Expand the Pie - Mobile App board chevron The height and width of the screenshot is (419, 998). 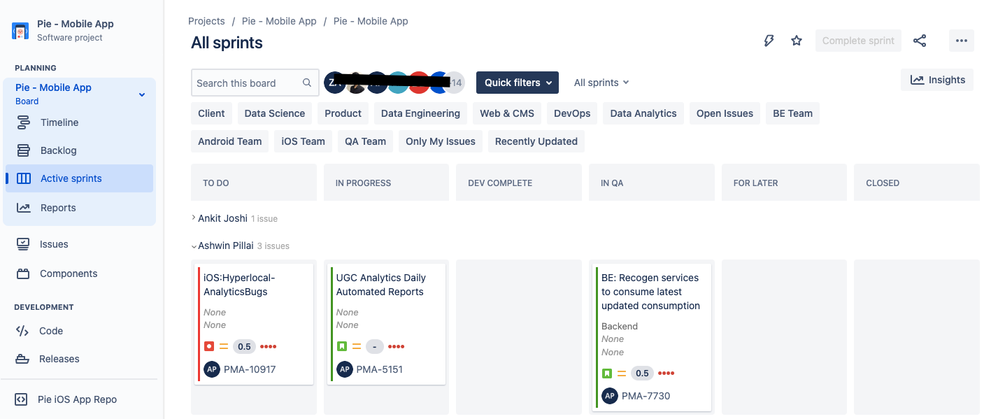pyautogui.click(x=142, y=94)
